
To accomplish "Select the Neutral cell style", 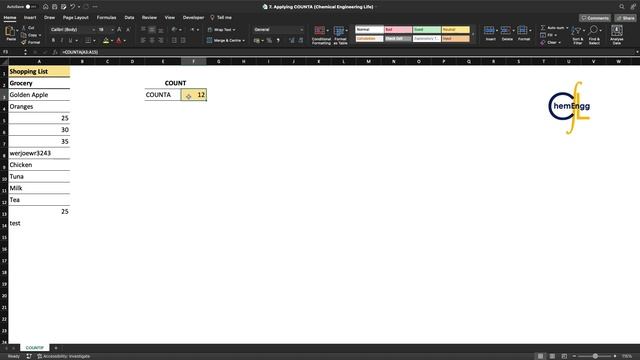I will click(x=456, y=30).
